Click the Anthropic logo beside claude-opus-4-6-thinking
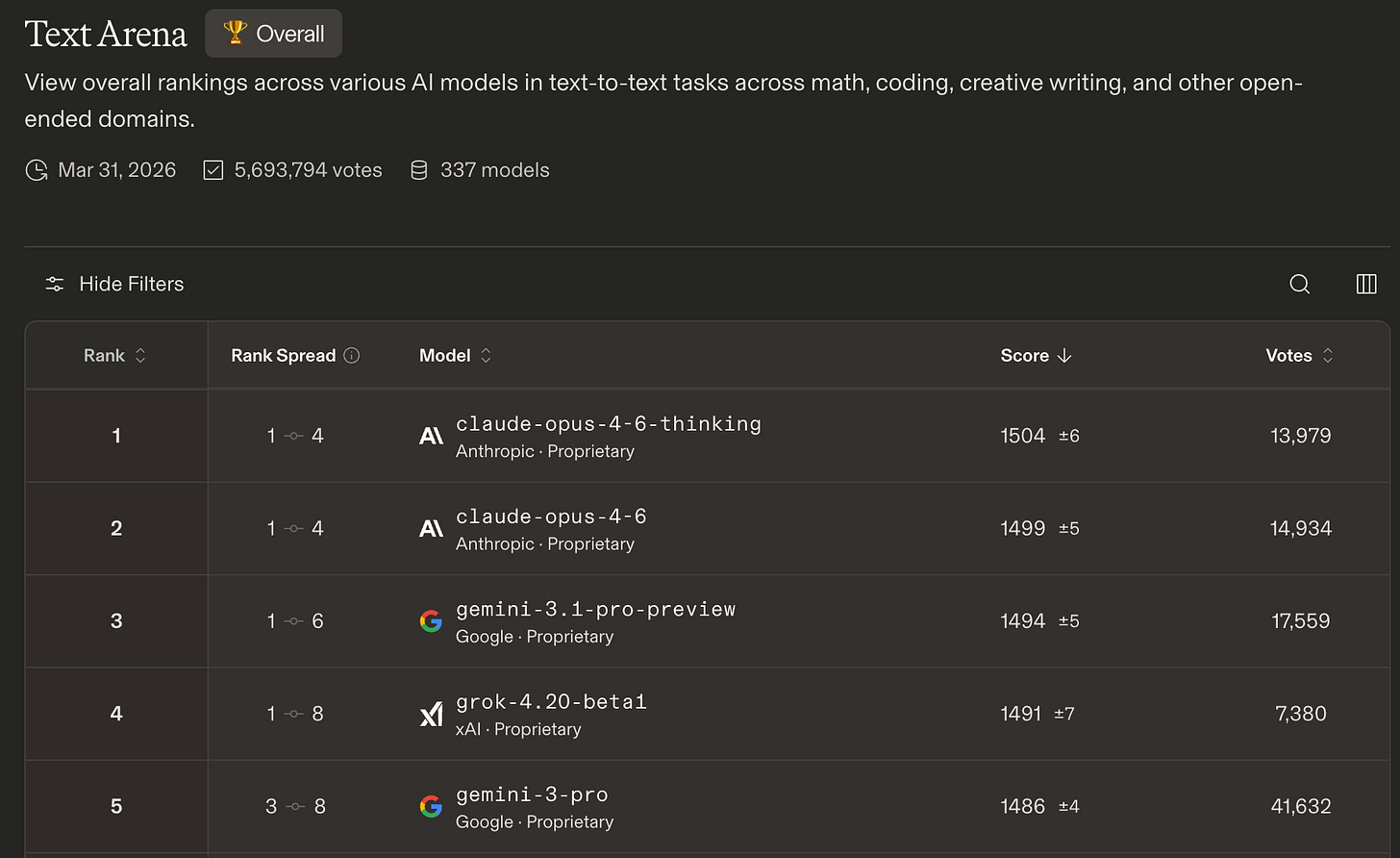This screenshot has width=1400, height=858. (432, 436)
